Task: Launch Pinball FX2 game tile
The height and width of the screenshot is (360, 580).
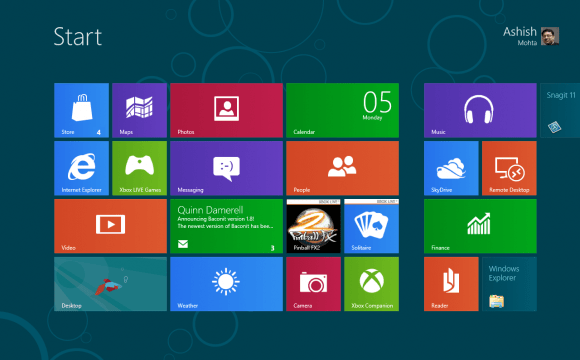Action: [314, 226]
